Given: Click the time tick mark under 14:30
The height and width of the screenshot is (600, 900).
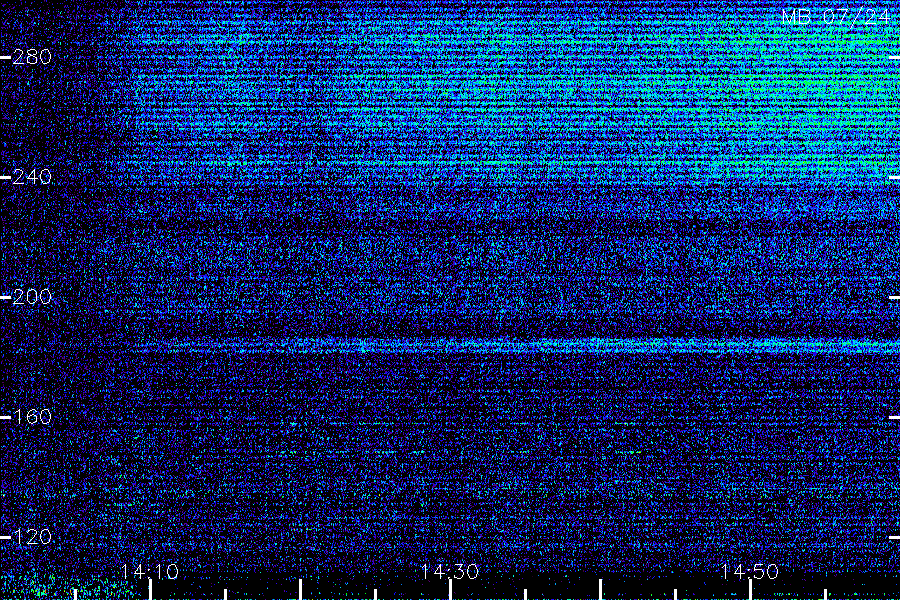Looking at the screenshot, I should [x=451, y=590].
